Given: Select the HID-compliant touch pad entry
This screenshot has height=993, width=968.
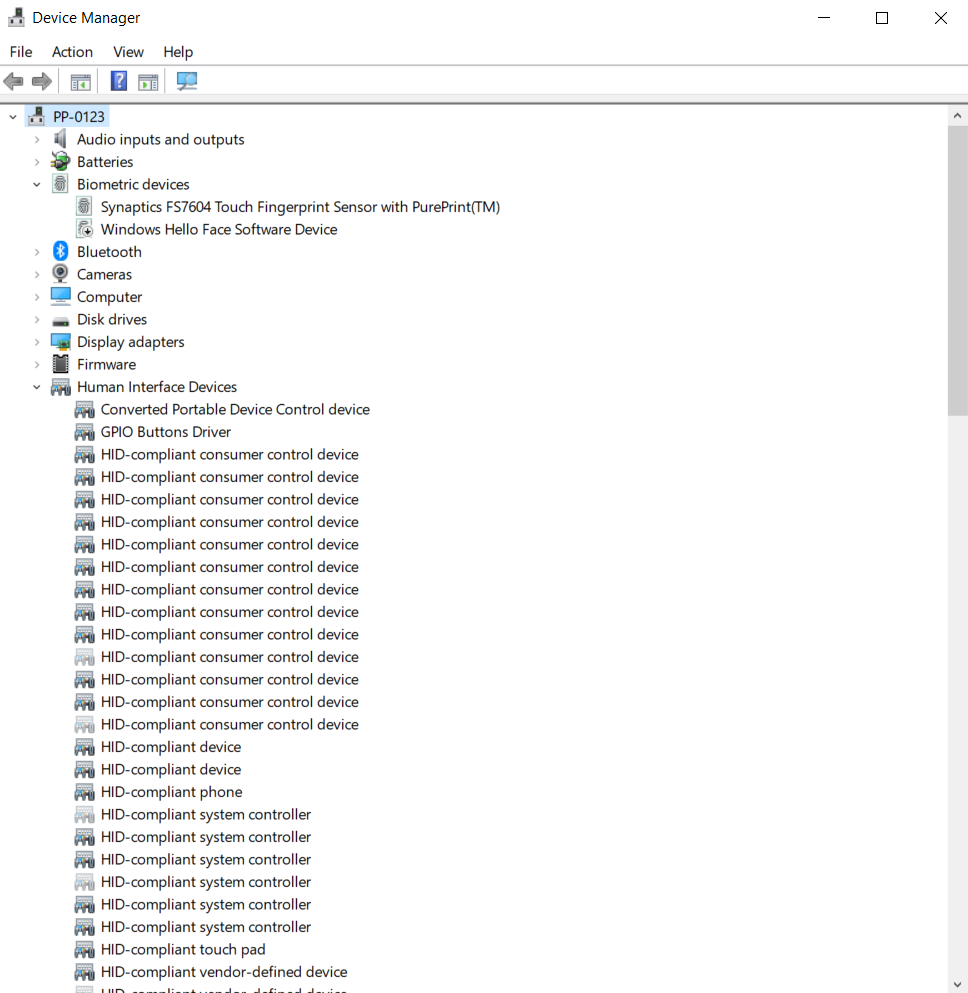Looking at the screenshot, I should tap(182, 949).
